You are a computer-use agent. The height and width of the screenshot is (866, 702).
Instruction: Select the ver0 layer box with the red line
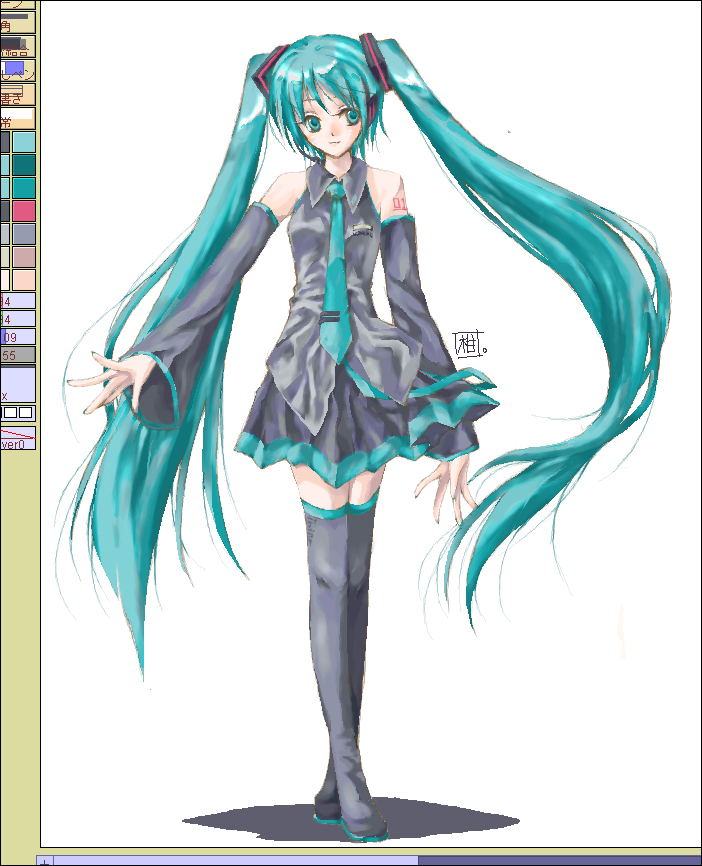18,437
